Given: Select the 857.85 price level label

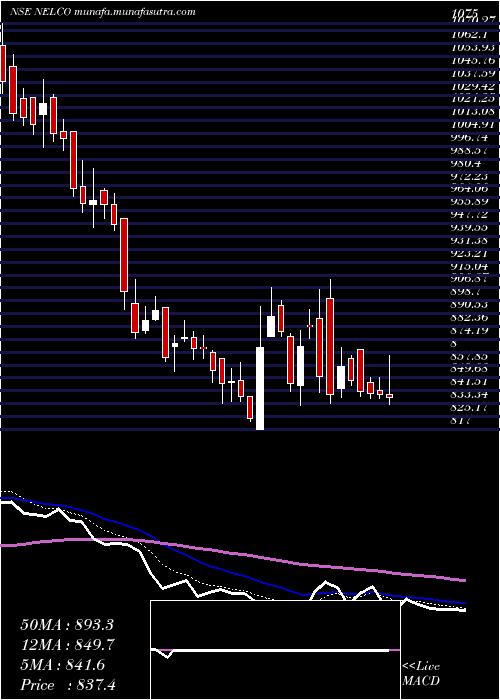Looking at the screenshot, I should coord(470,357).
